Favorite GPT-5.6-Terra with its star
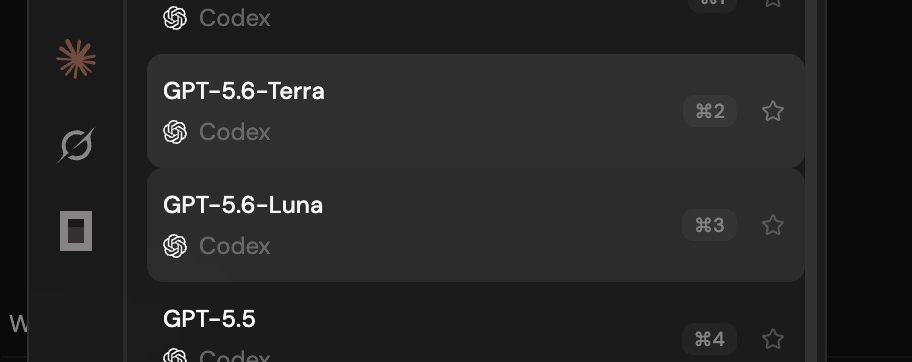Viewport: 912px width, 362px height. (773, 111)
